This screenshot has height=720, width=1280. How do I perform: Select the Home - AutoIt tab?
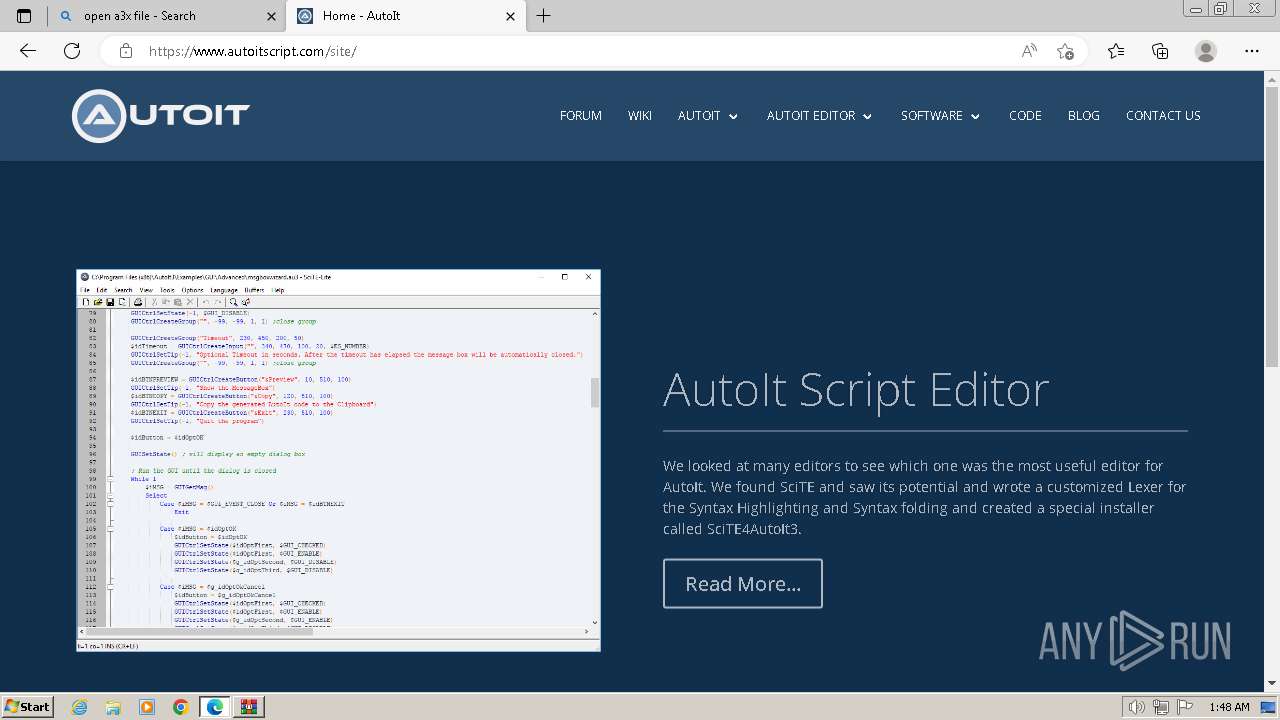pos(405,16)
